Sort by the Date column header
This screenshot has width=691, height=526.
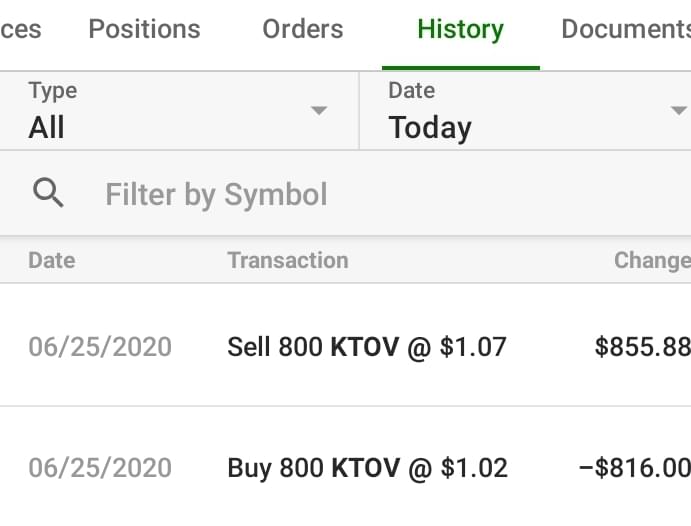51,260
